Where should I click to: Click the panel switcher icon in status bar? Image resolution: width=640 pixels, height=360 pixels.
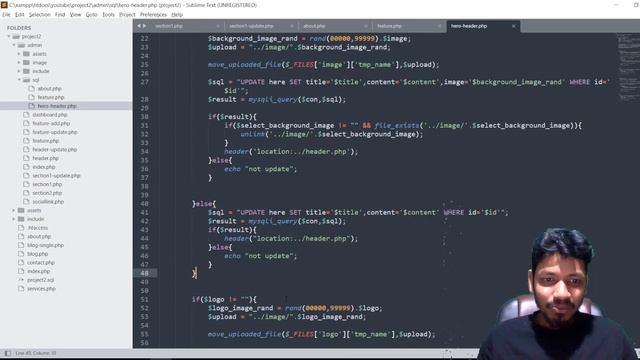pos(7,353)
